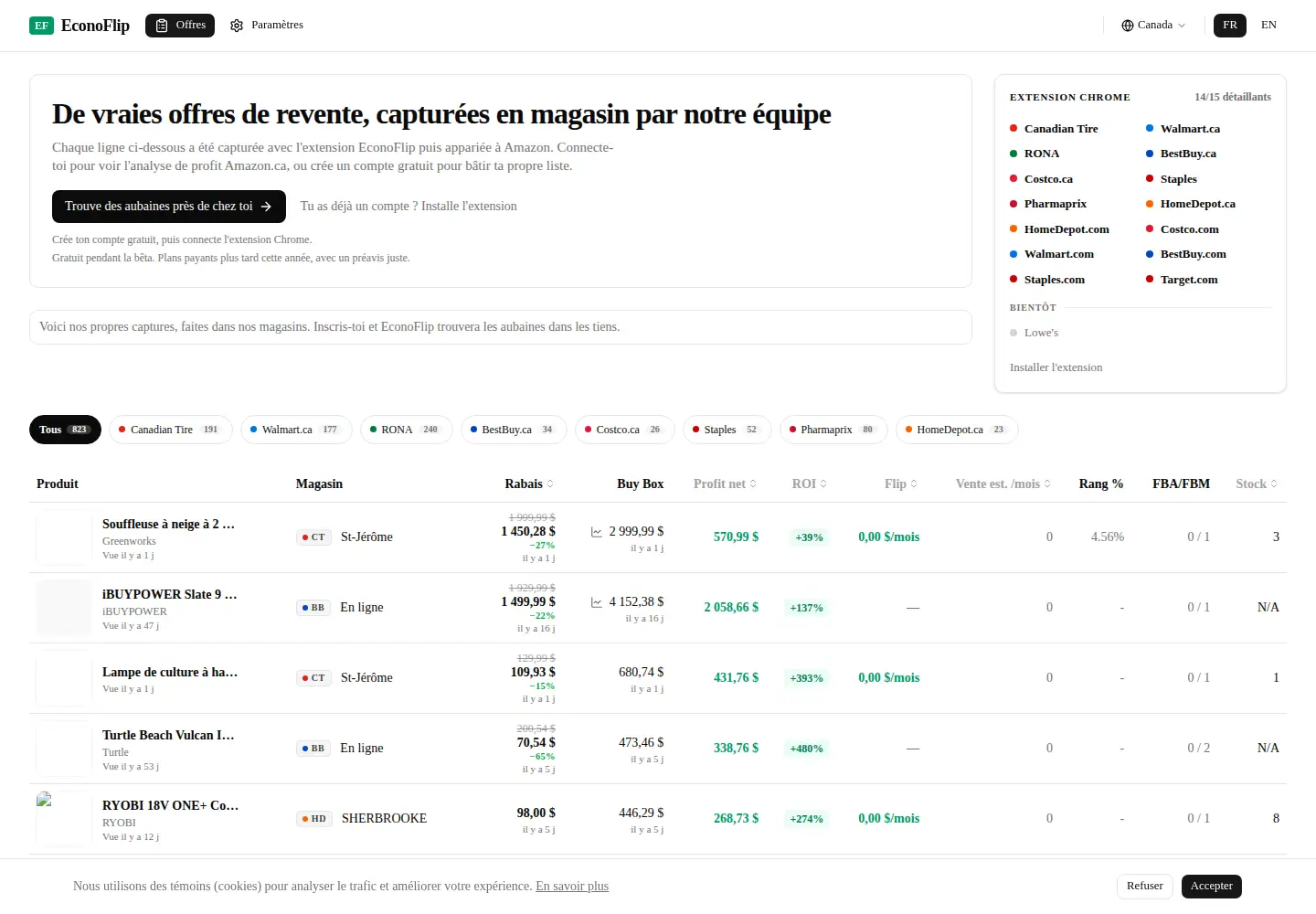Click the sort arrows next to Profit net

(753, 484)
